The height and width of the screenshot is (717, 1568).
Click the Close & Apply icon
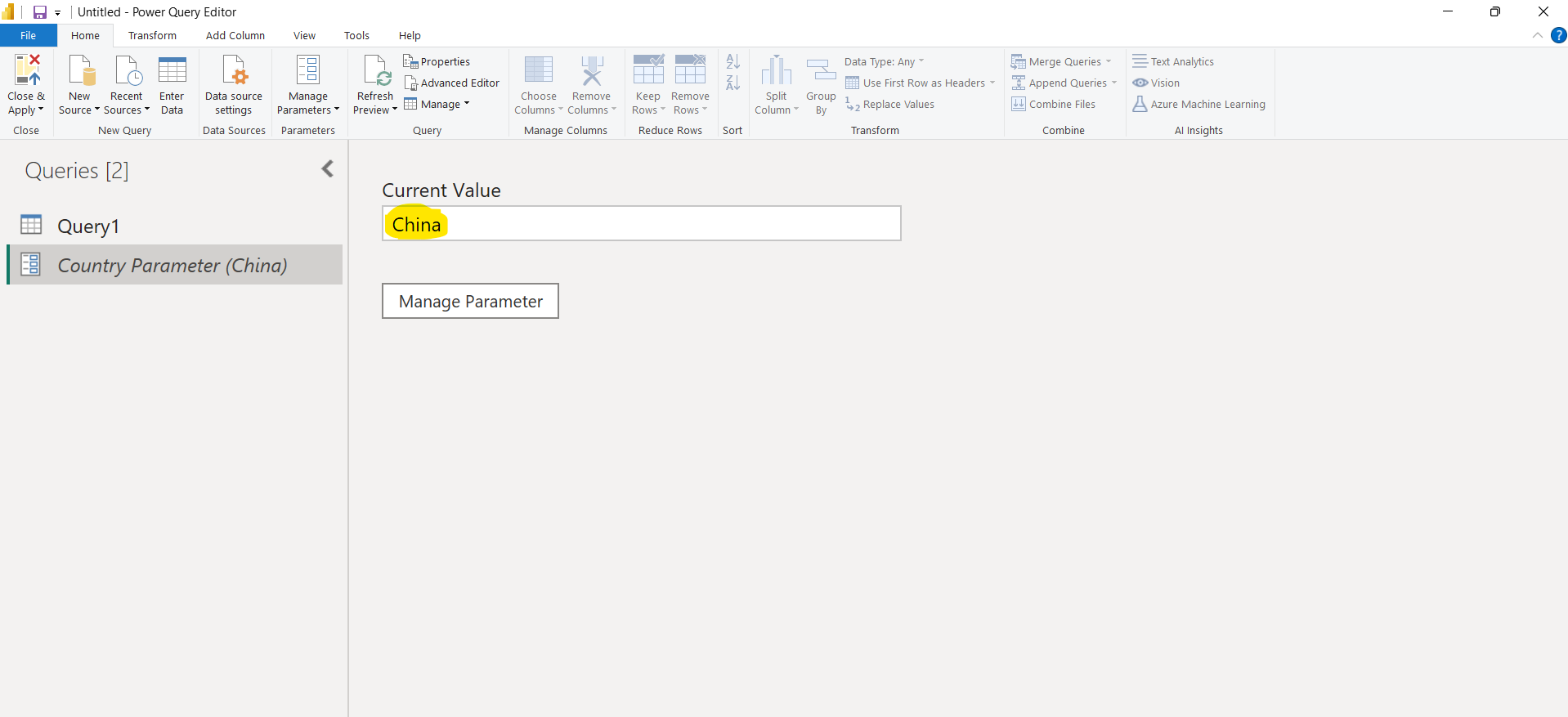point(27,71)
